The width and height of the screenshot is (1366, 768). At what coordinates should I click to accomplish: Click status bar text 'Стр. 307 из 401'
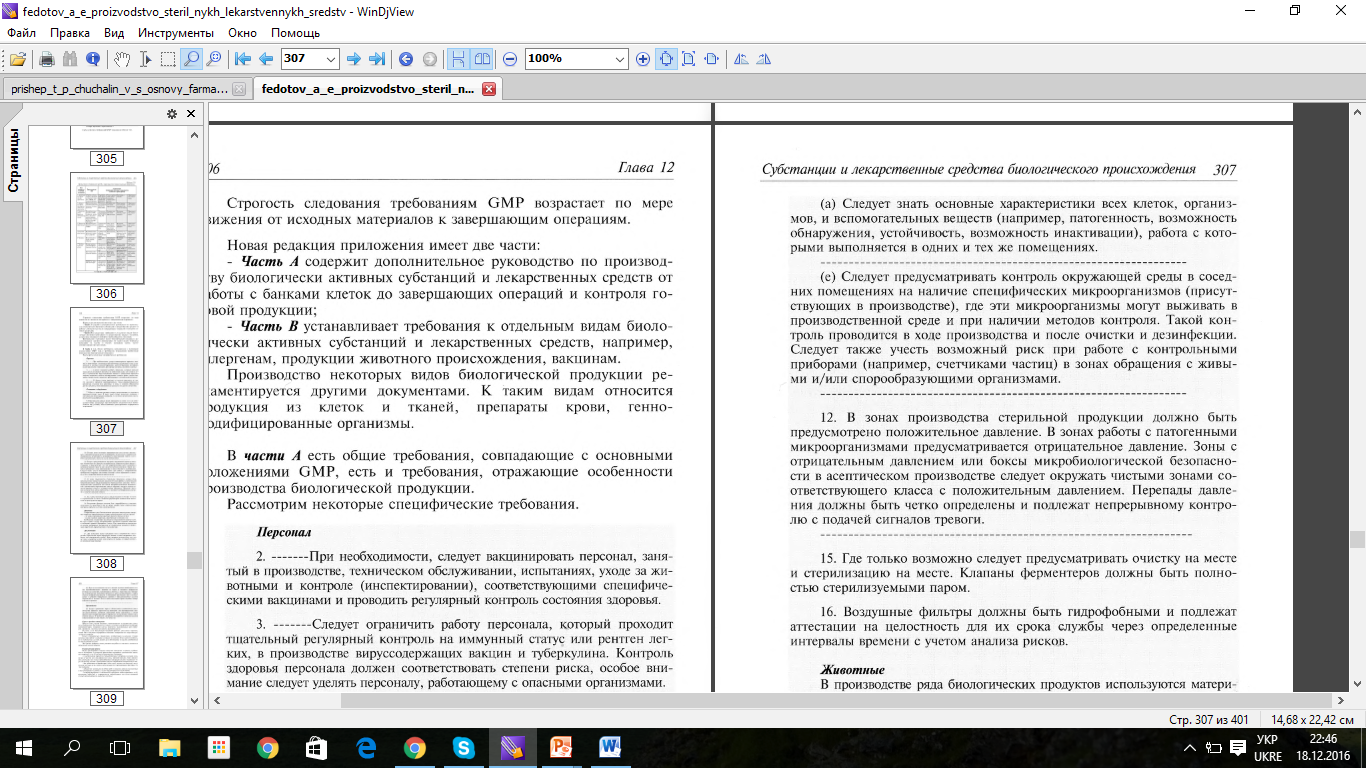[1209, 719]
